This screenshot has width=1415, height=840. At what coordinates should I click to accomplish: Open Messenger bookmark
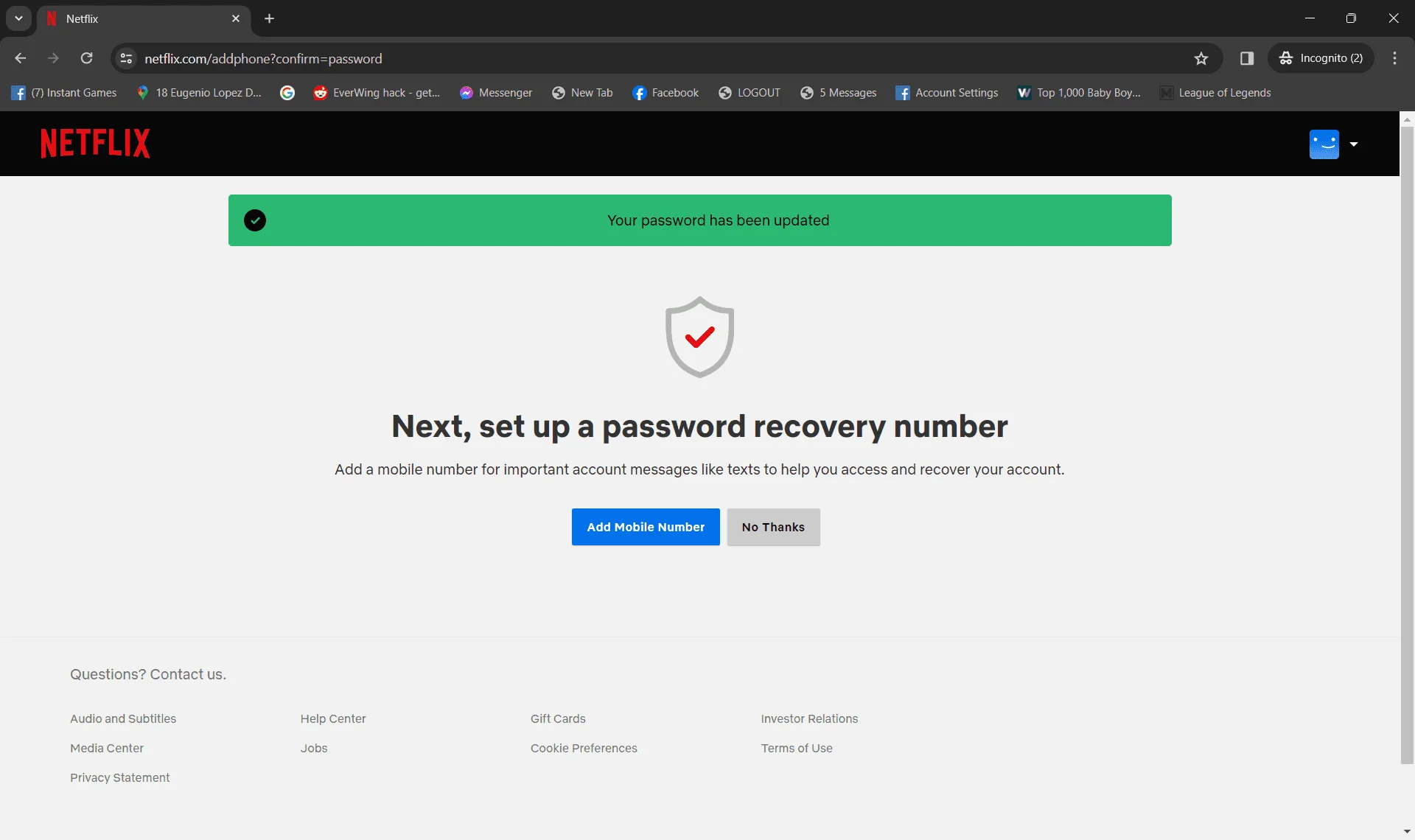click(496, 93)
